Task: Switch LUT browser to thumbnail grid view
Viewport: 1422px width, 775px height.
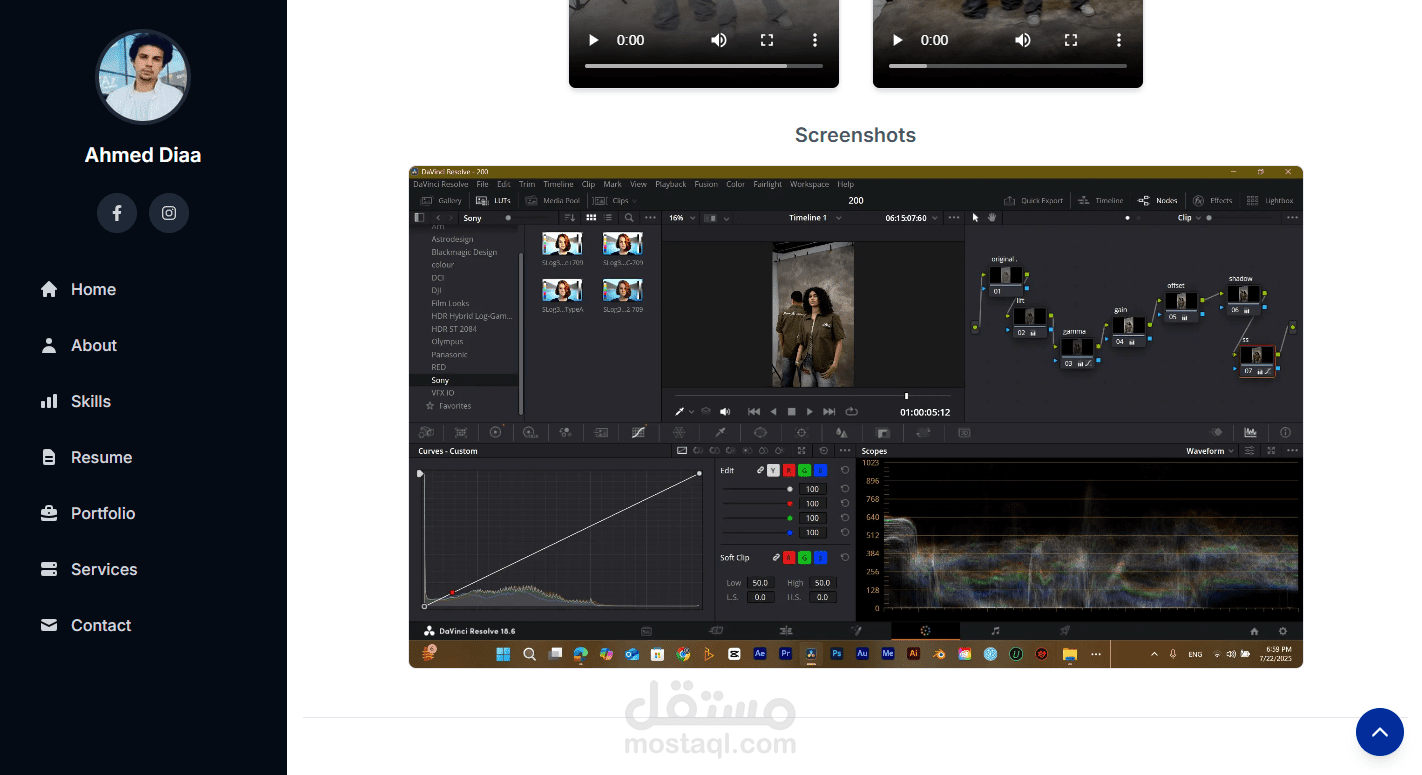Action: [x=591, y=217]
